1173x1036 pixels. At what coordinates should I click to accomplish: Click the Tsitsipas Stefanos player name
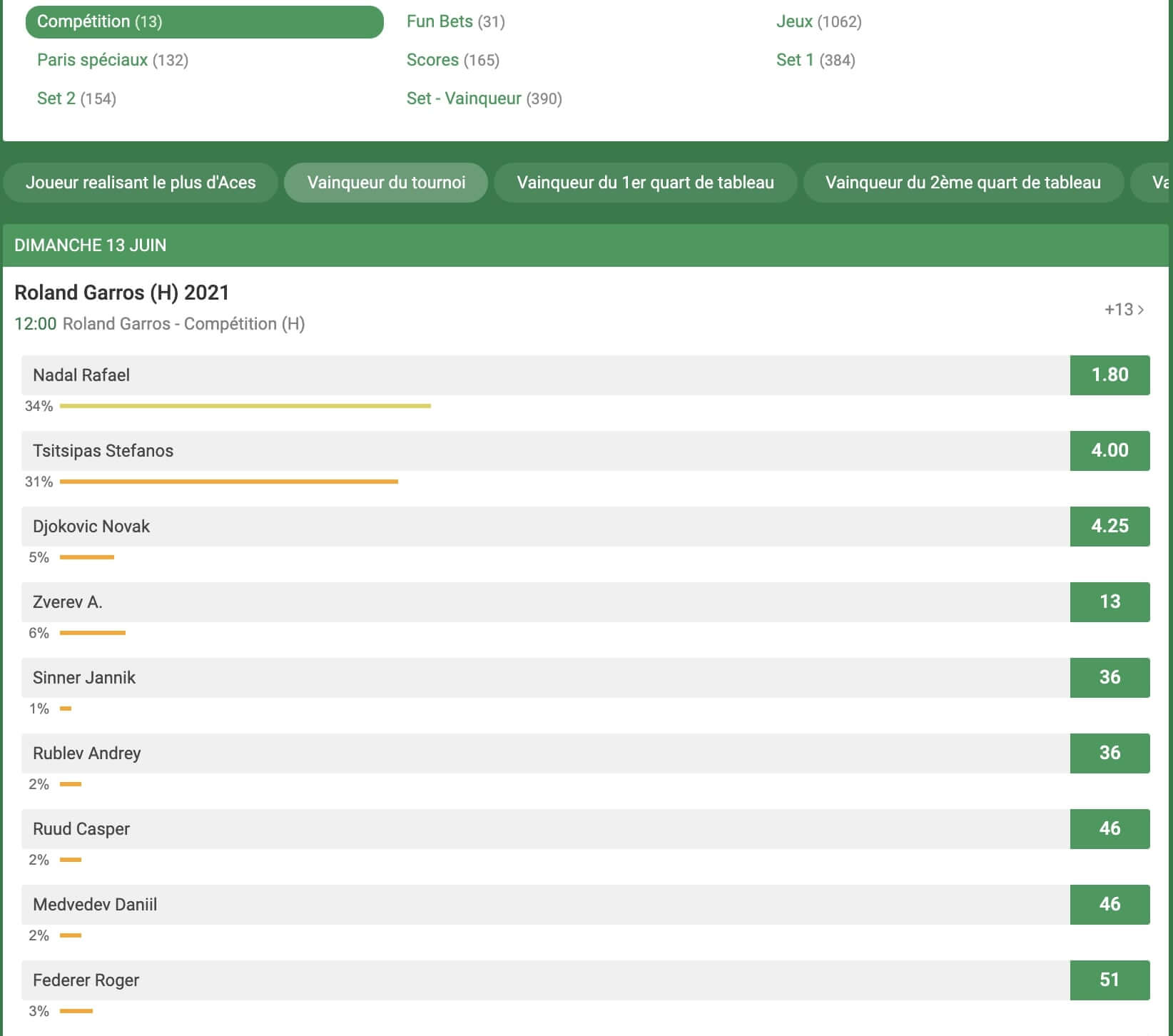click(x=103, y=451)
